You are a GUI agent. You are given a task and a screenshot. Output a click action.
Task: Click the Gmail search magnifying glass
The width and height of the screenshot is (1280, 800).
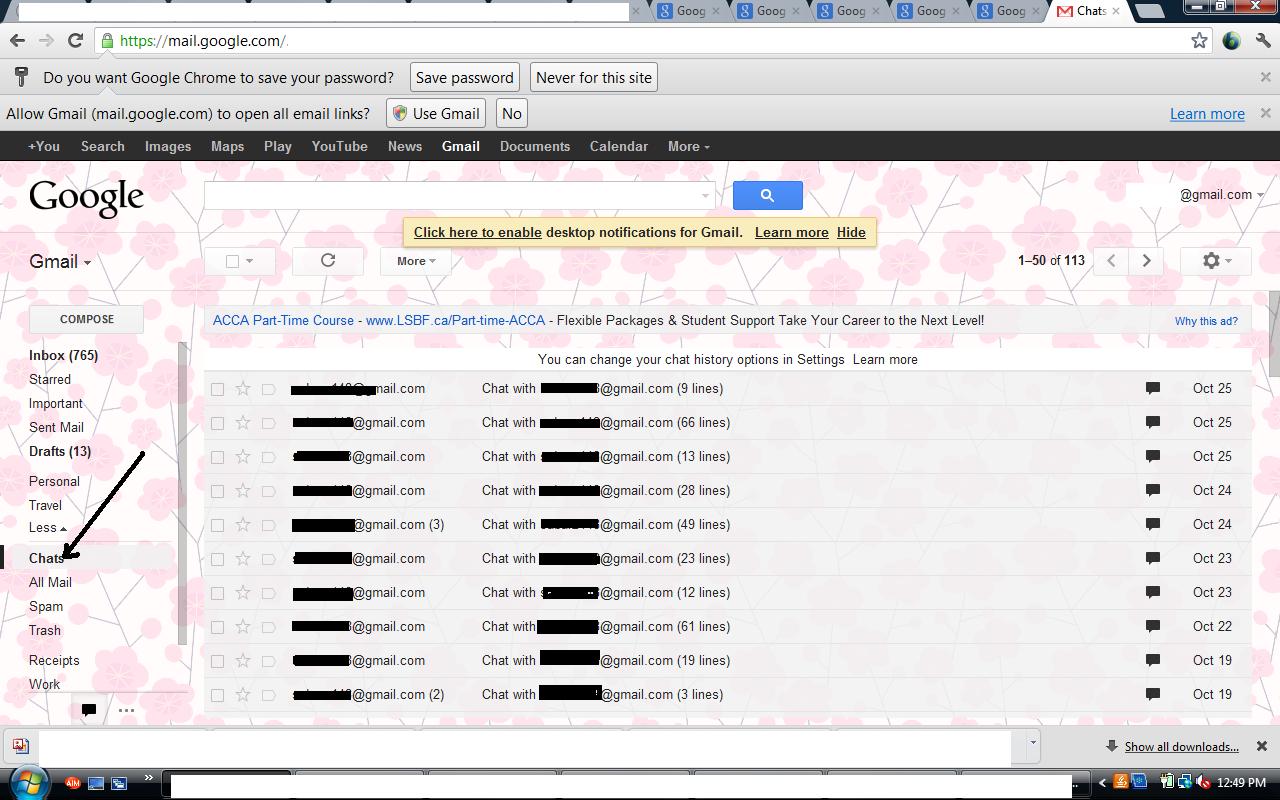coord(767,195)
